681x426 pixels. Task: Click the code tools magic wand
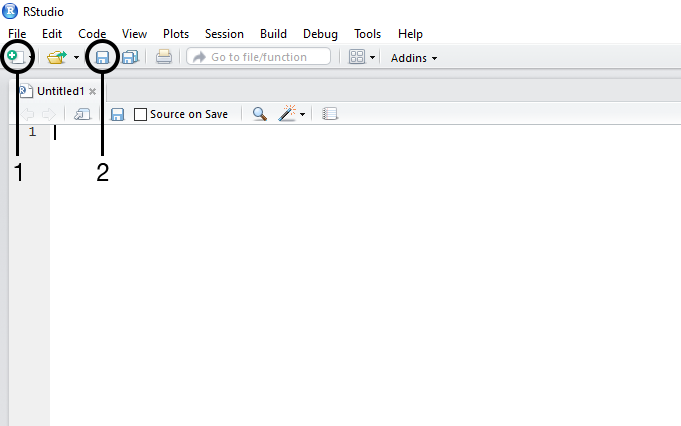click(x=288, y=114)
